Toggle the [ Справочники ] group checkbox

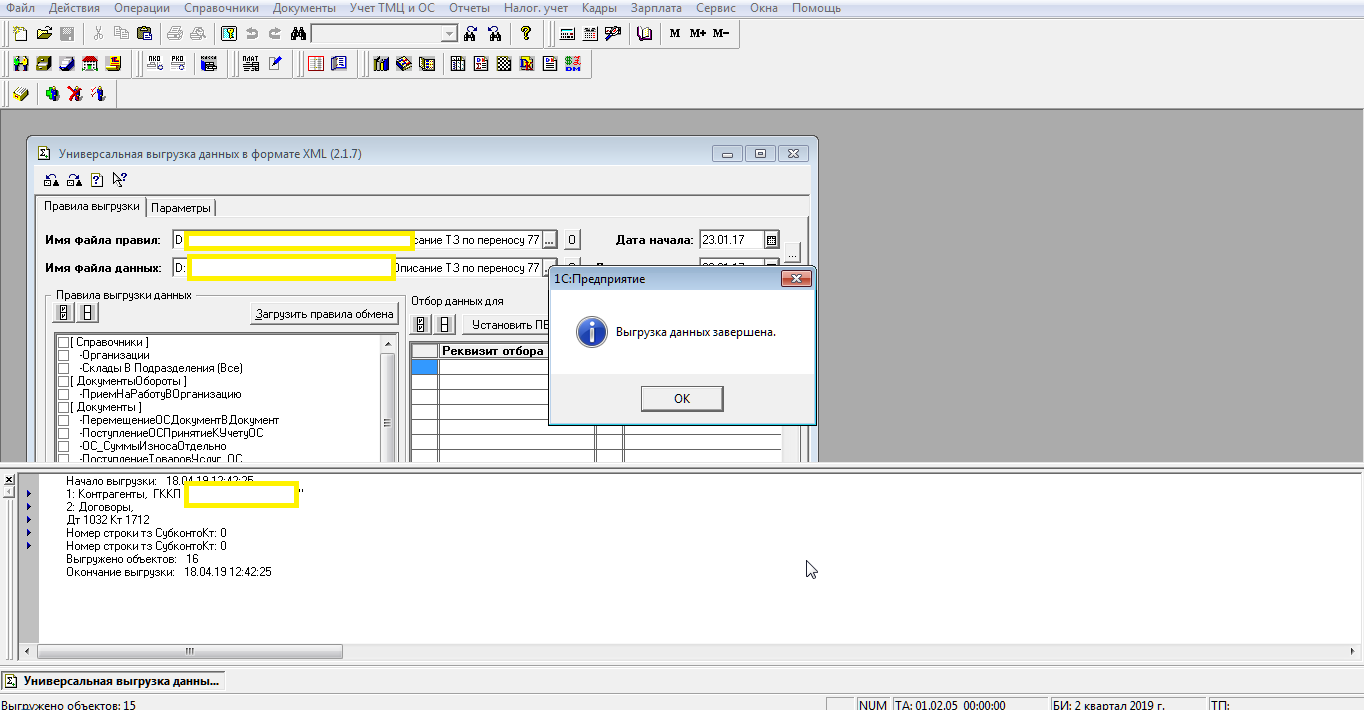[64, 342]
